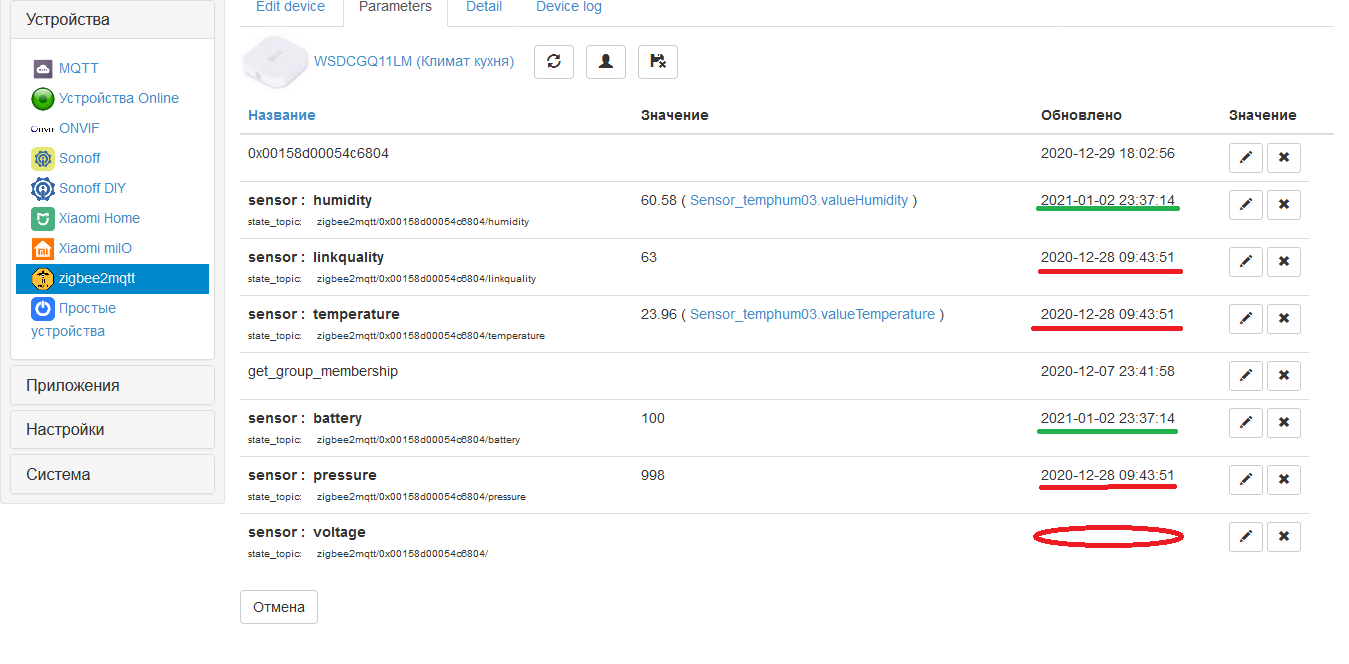Delete the get_group_membership parameter
The width and height of the screenshot is (1349, 664).
tap(1283, 375)
